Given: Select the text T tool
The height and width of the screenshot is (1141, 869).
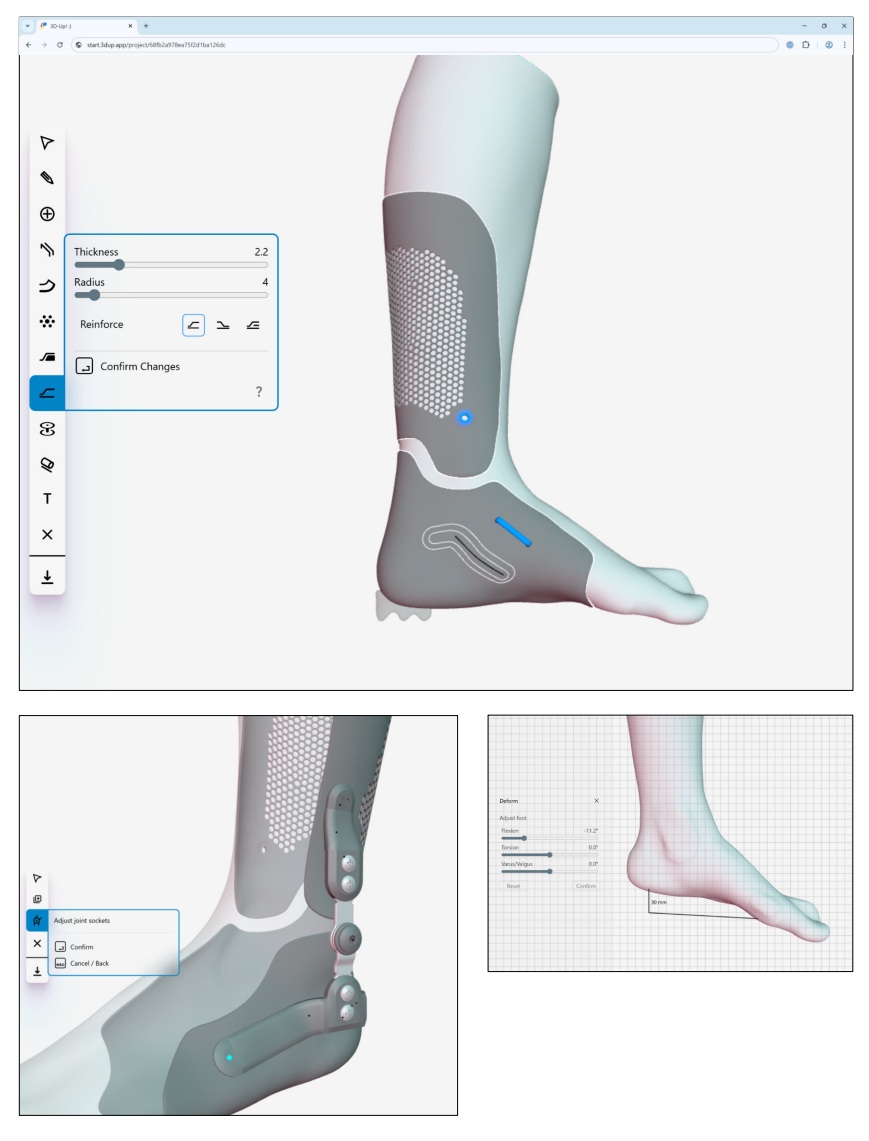Looking at the screenshot, I should click(47, 499).
